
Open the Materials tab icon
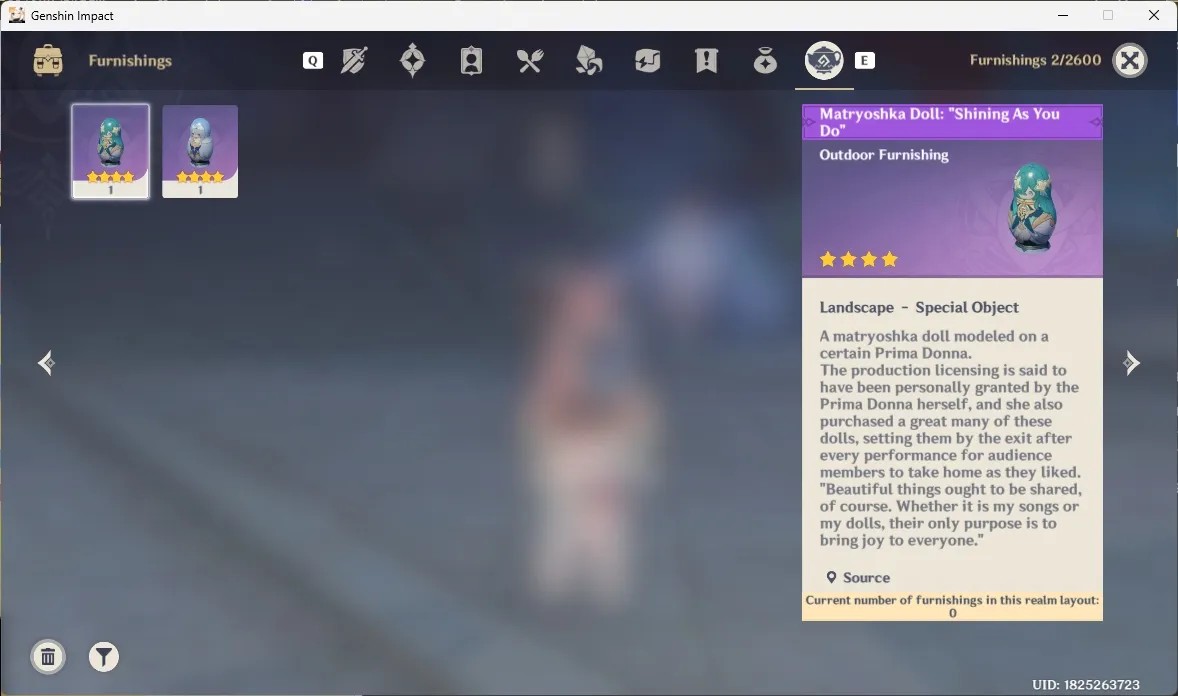point(588,61)
